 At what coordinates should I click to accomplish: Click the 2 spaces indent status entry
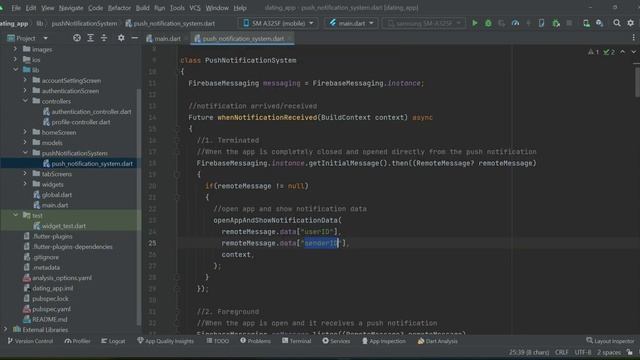tap(609, 352)
